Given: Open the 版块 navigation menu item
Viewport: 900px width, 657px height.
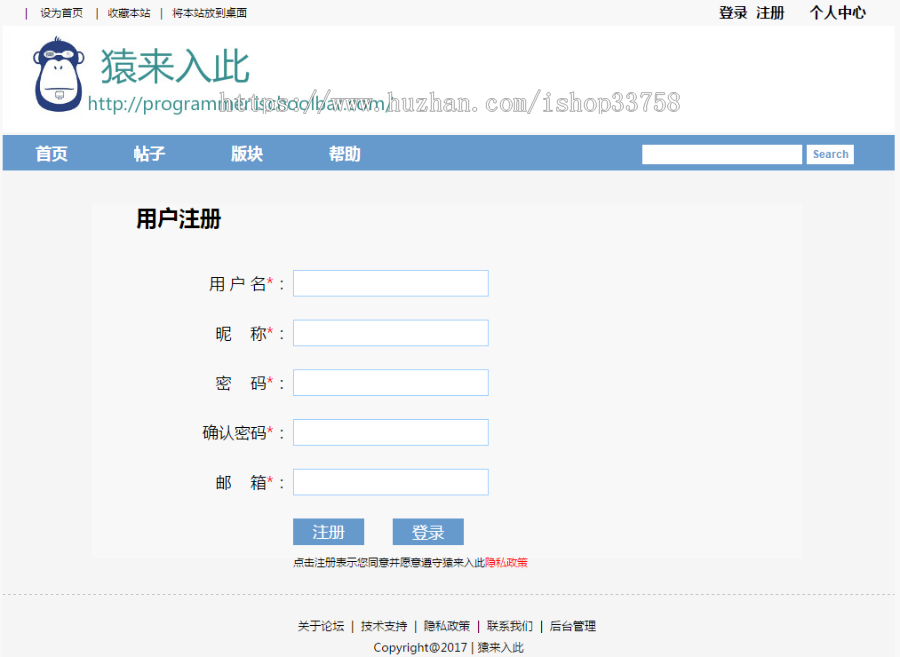Looking at the screenshot, I should coord(246,154).
